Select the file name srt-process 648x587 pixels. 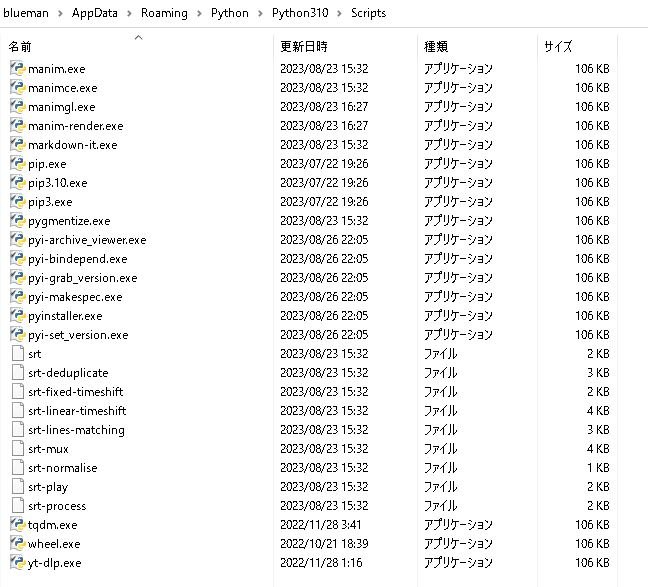(57, 506)
